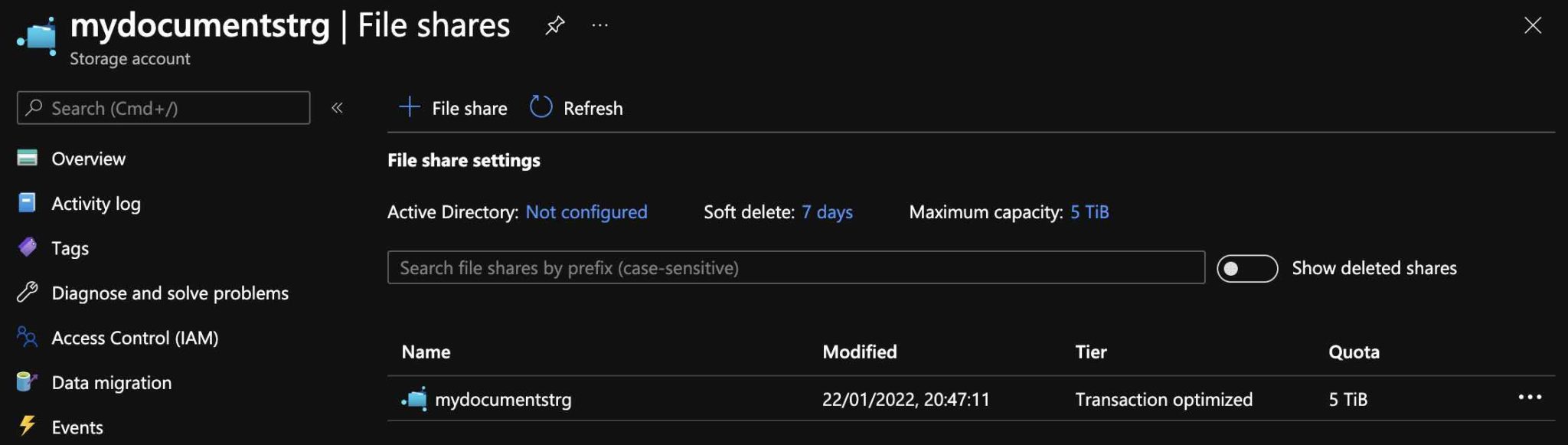Open the Active Directory Not configured link
This screenshot has width=1568, height=445.
(x=586, y=212)
